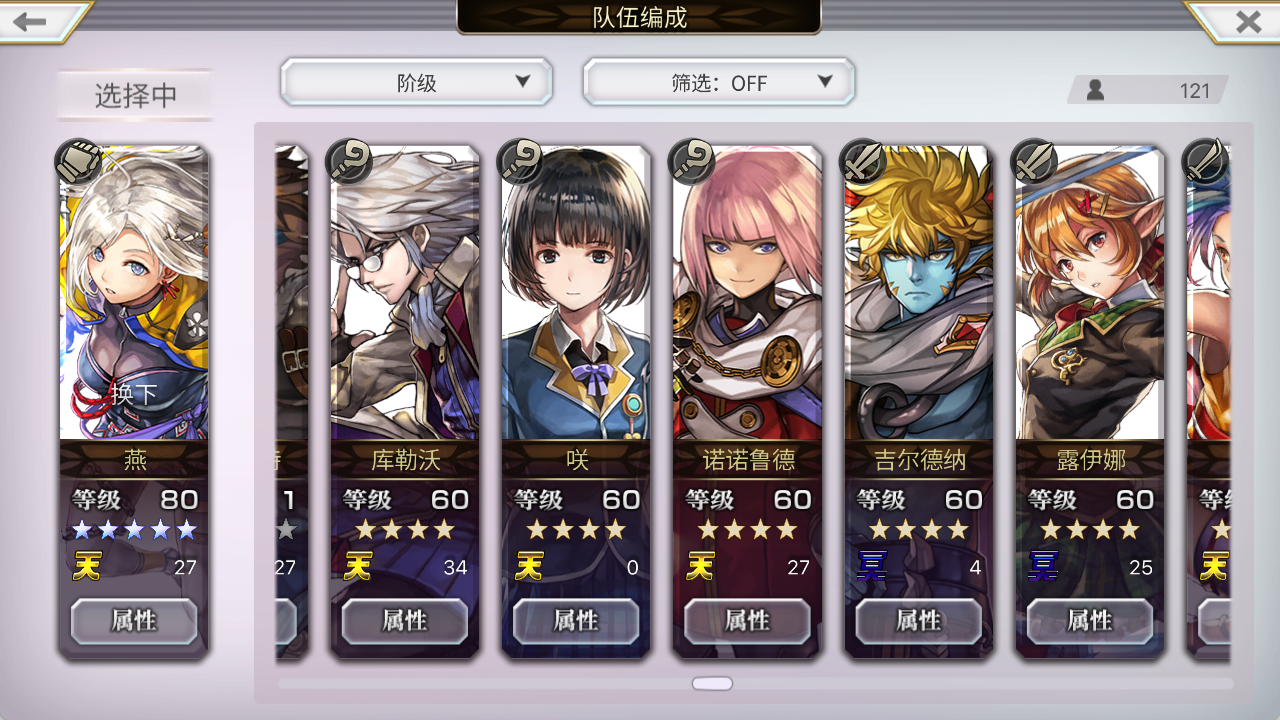Open the 筛选:OFF filter dropdown

click(x=719, y=82)
